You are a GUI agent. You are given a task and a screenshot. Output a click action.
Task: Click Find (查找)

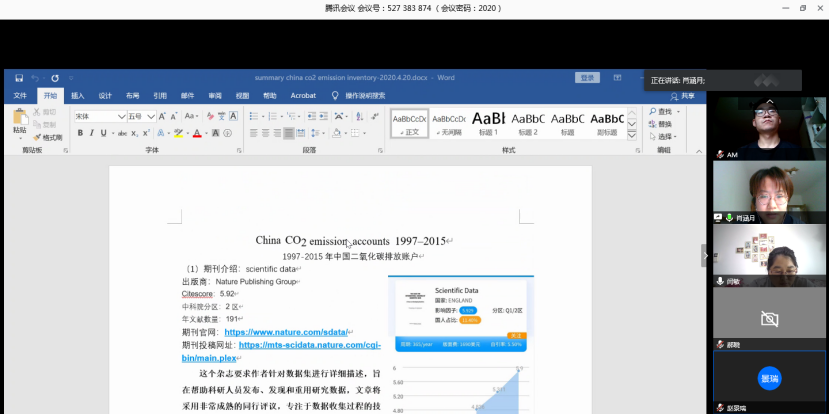pos(661,112)
